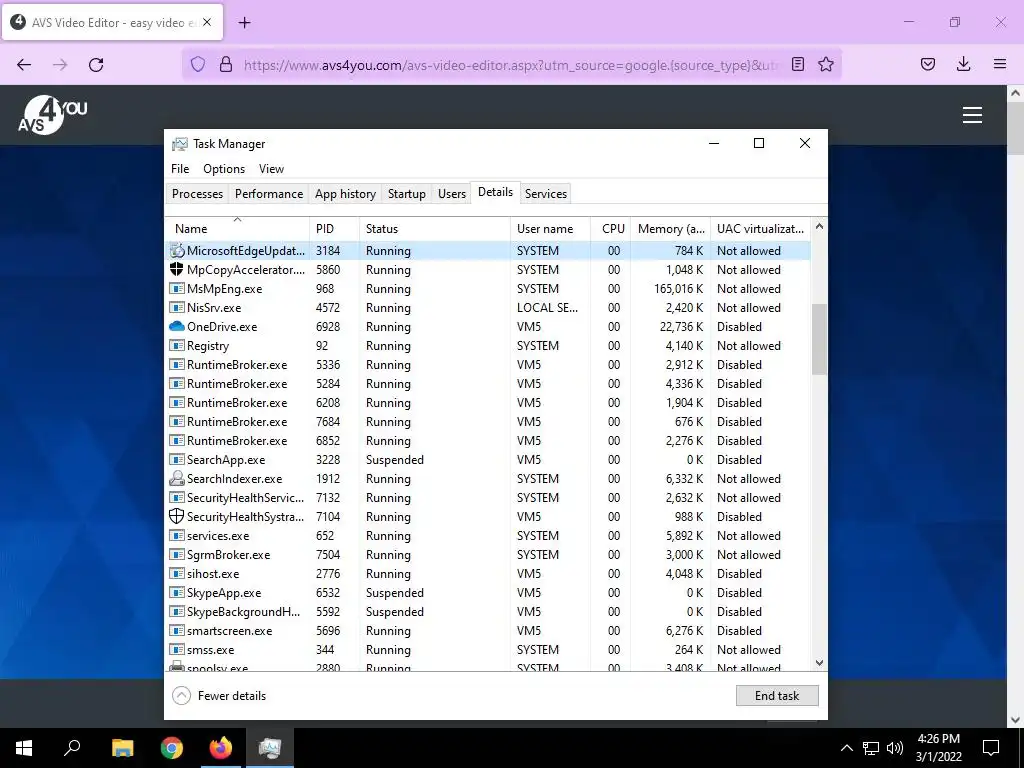The width and height of the screenshot is (1024, 768).
Task: Click the End task button
Action: pos(776,696)
